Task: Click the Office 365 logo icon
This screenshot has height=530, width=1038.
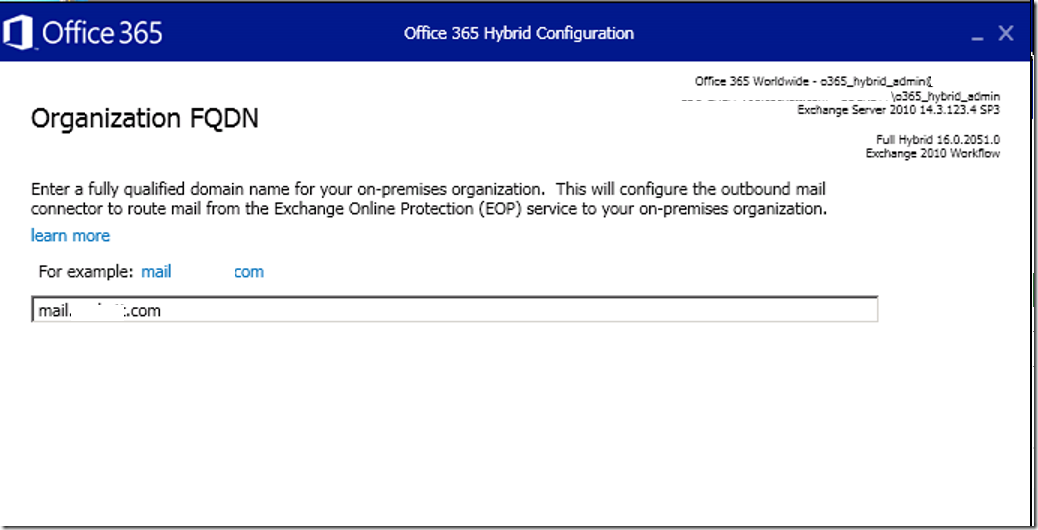Action: 17,32
